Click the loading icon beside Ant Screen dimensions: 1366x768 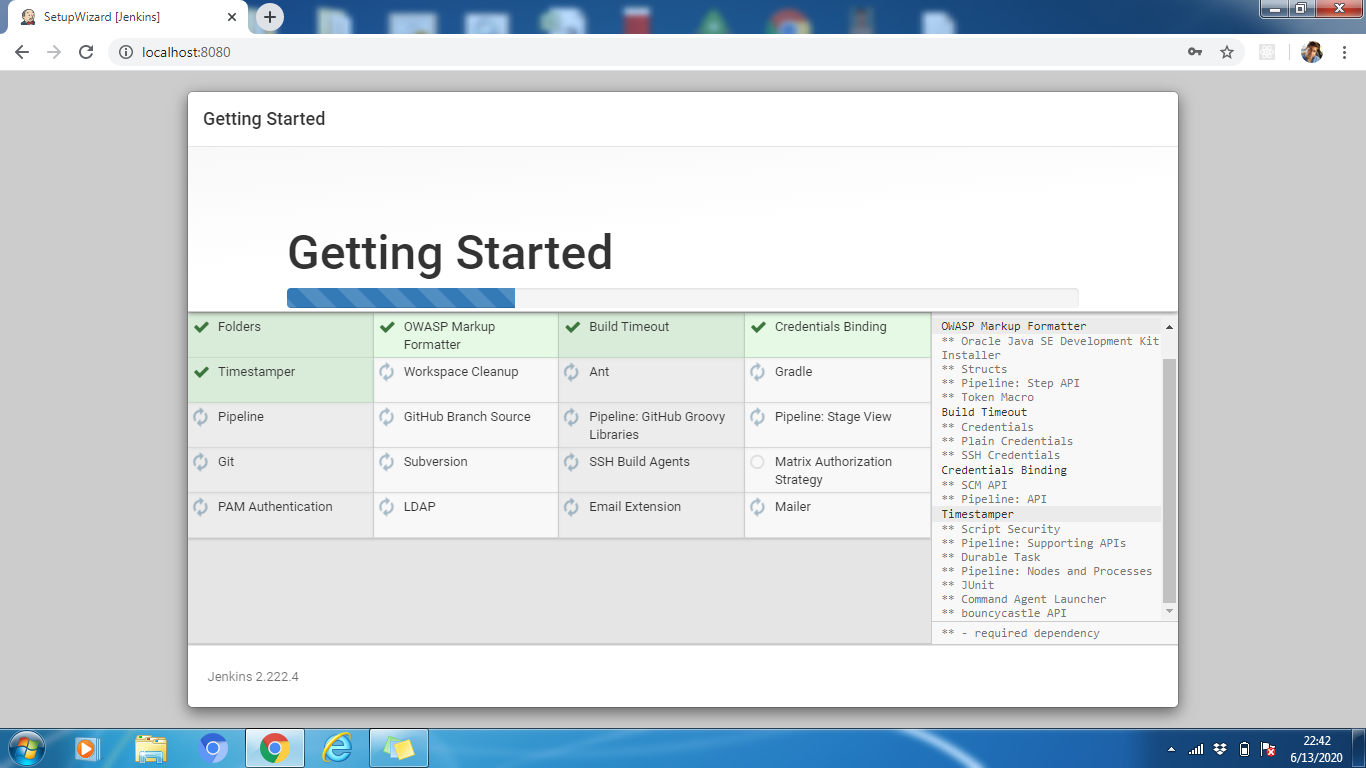572,372
